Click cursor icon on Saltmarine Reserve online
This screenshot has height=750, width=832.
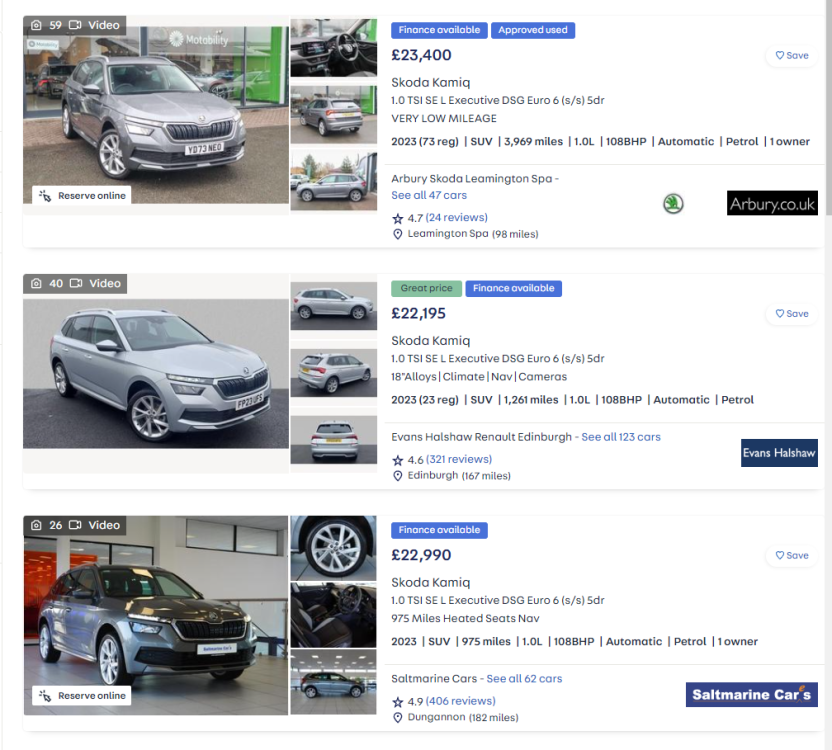[x=45, y=695]
